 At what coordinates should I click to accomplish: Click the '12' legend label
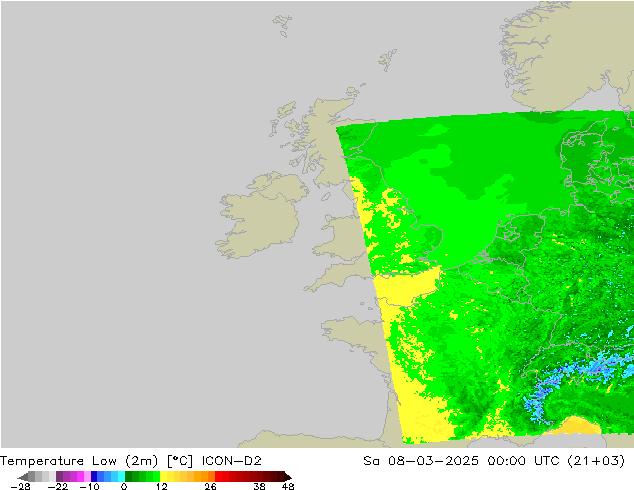[x=162, y=486]
